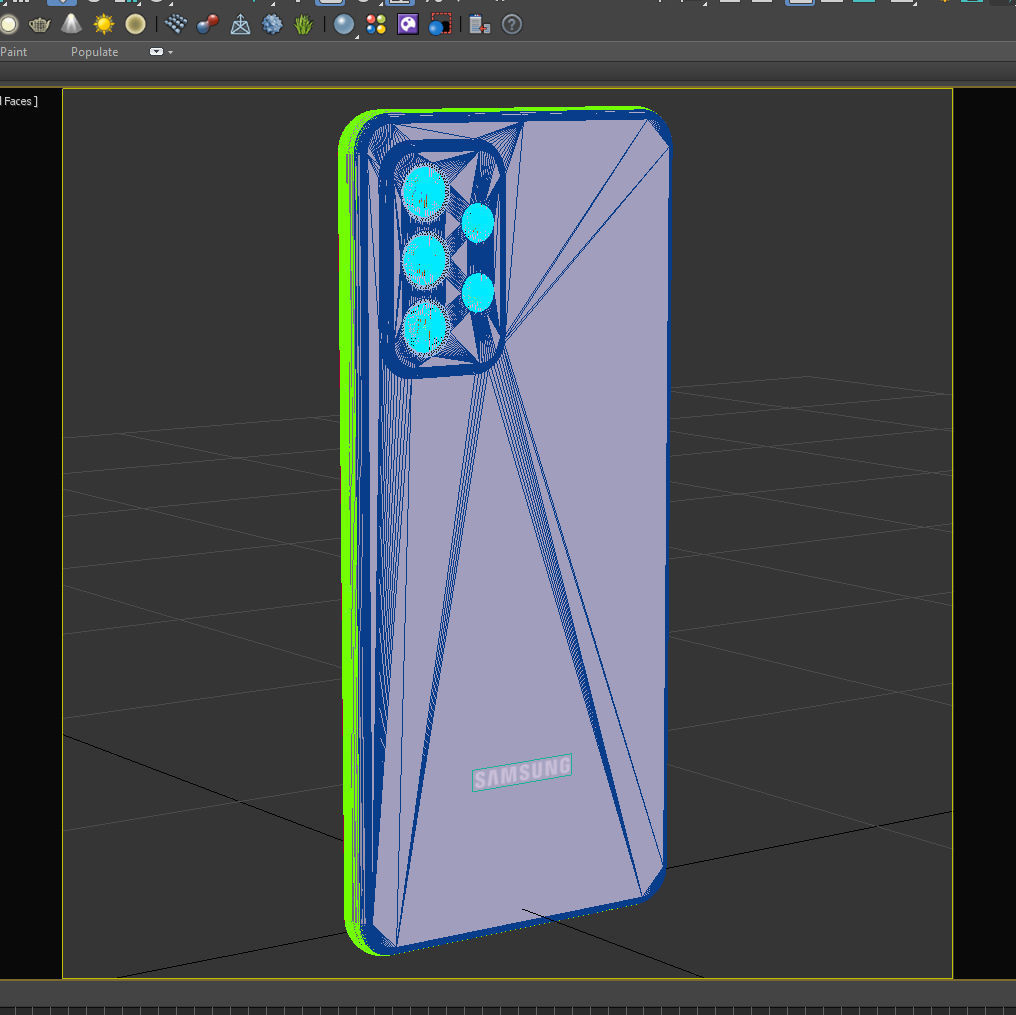Select the green edge of the phone body
1016x1015 pixels.
(x=348, y=519)
